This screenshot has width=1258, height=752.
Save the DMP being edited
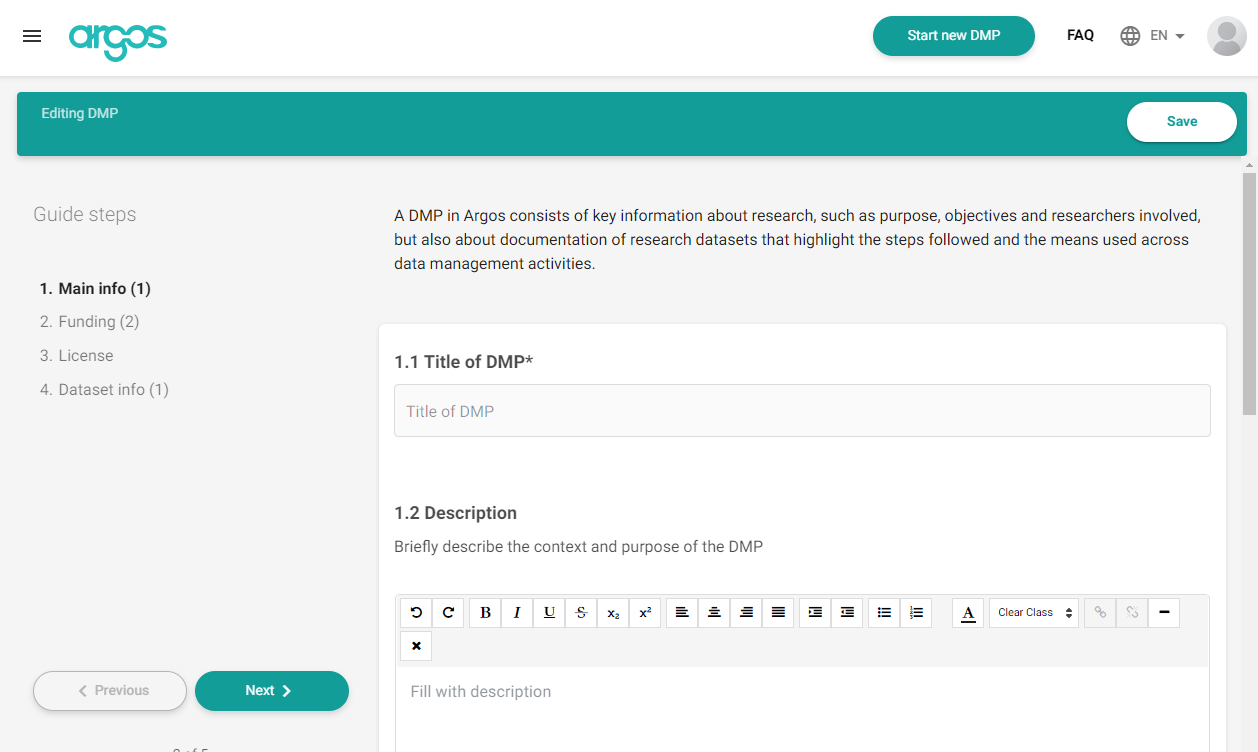tap(1181, 121)
